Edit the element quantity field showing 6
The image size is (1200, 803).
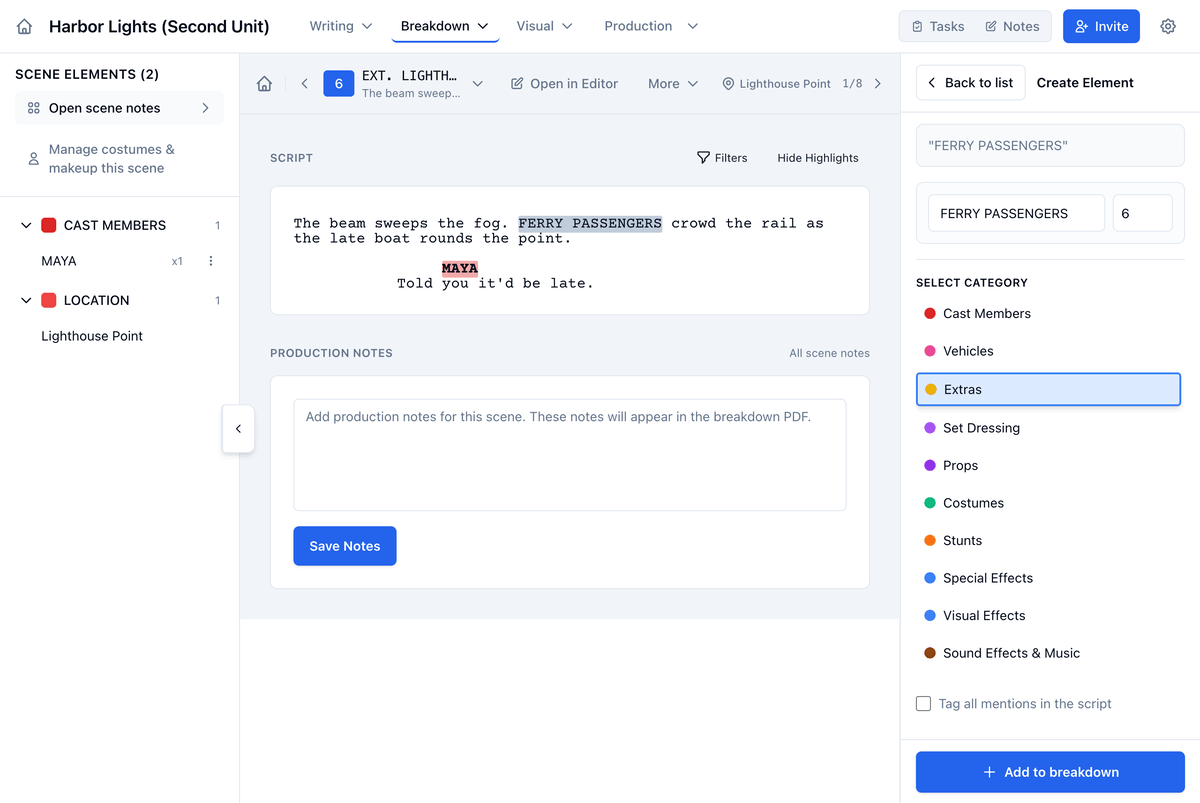point(1142,213)
